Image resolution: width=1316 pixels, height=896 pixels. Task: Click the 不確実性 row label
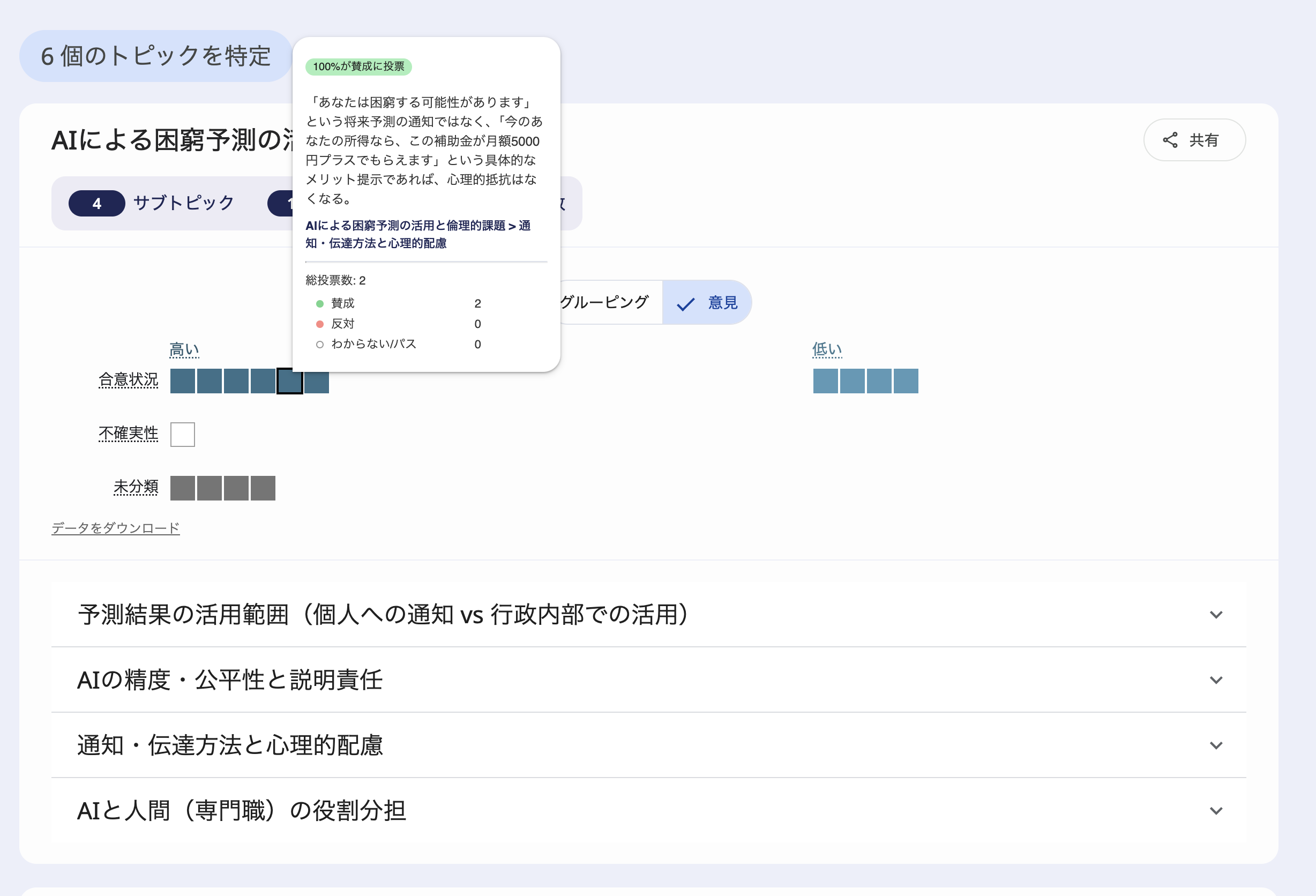[129, 434]
